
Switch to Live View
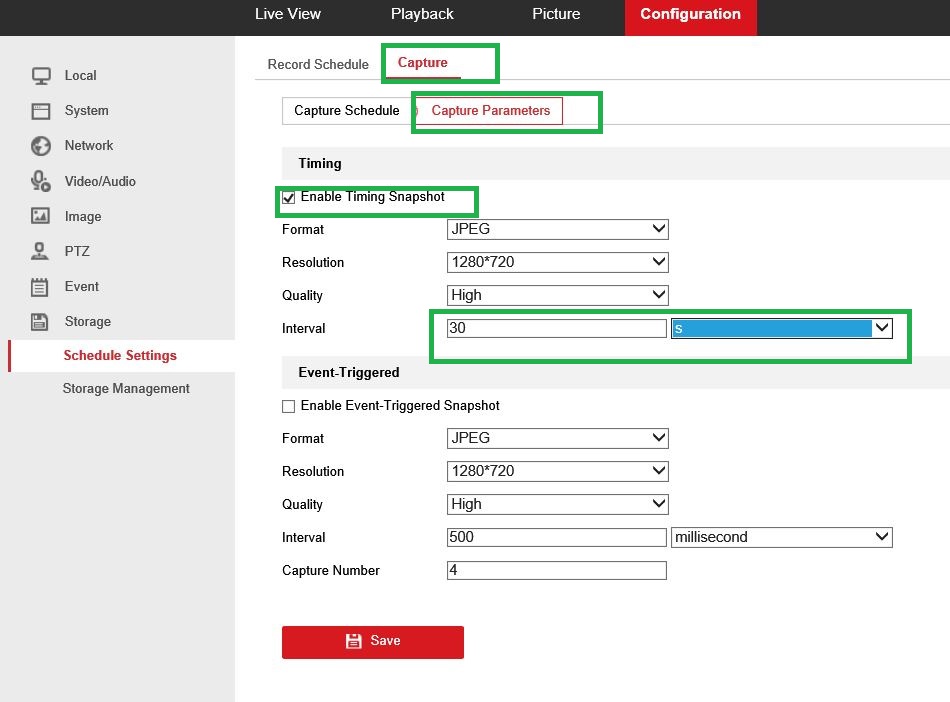288,14
